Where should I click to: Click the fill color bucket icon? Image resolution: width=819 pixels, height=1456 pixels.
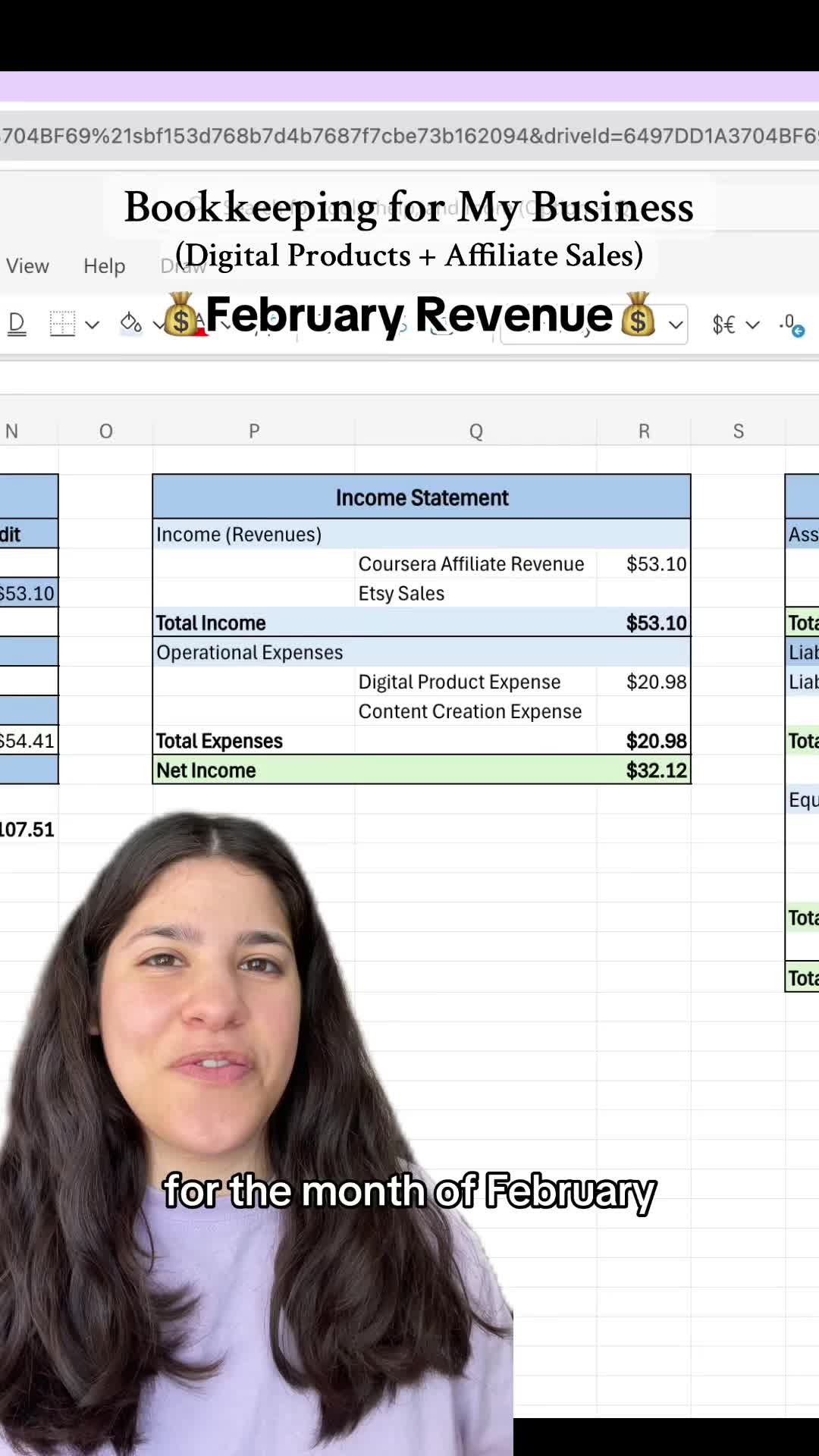point(130,324)
